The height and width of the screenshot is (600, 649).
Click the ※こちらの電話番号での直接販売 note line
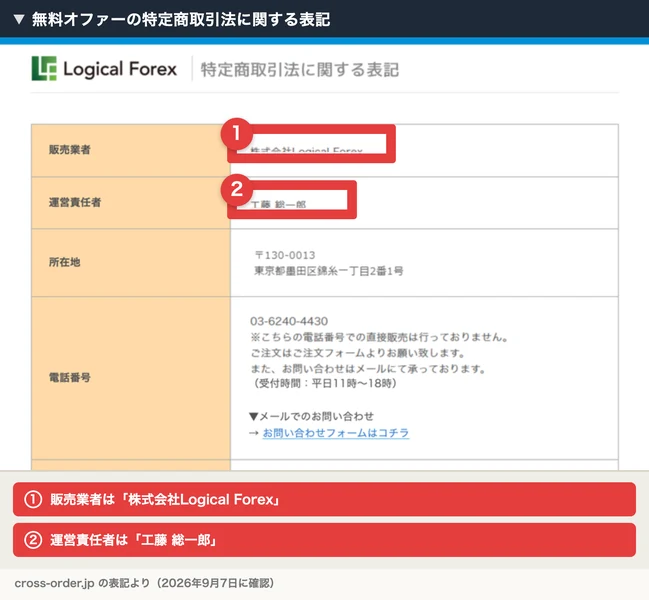379,337
